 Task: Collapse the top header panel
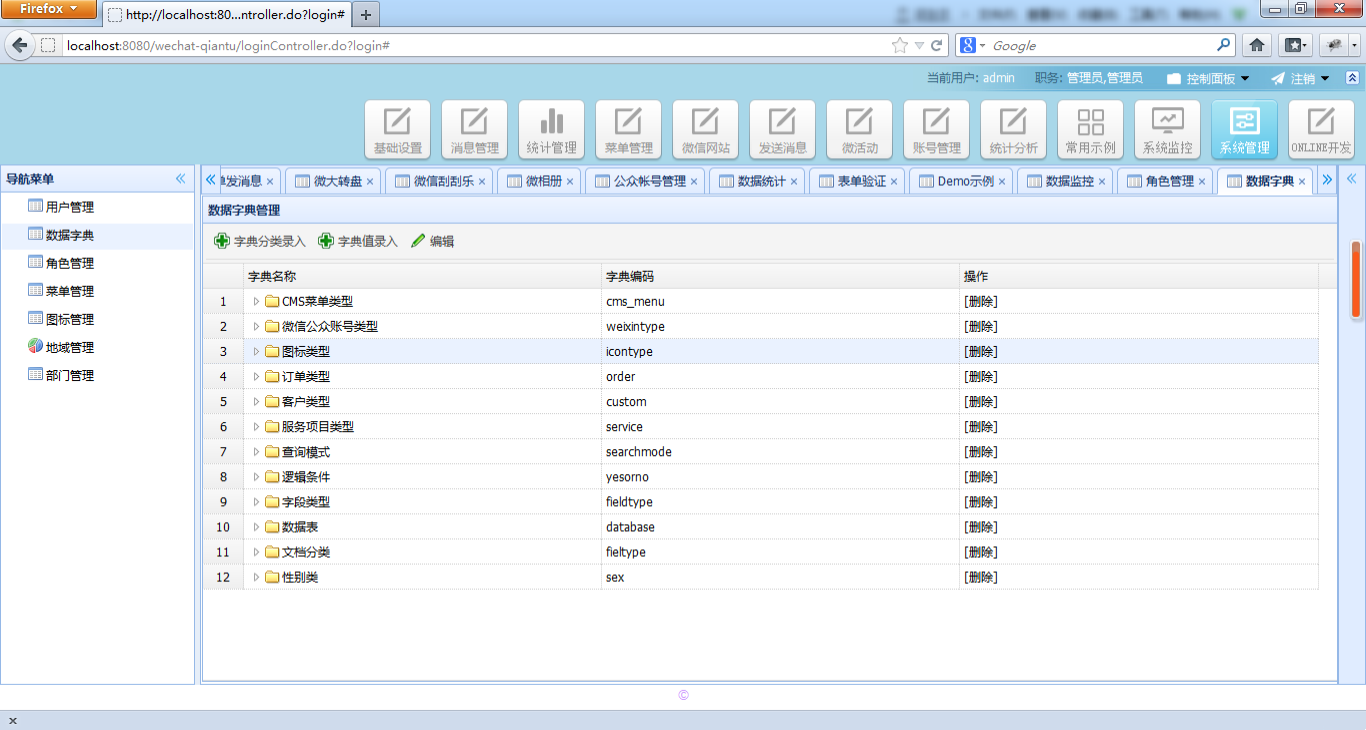pyautogui.click(x=1352, y=78)
